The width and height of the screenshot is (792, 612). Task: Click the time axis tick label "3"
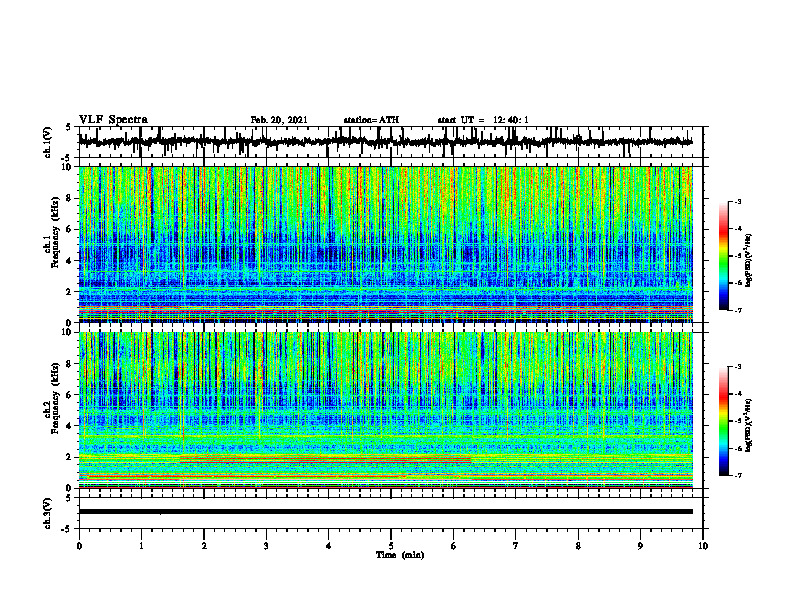(266, 546)
